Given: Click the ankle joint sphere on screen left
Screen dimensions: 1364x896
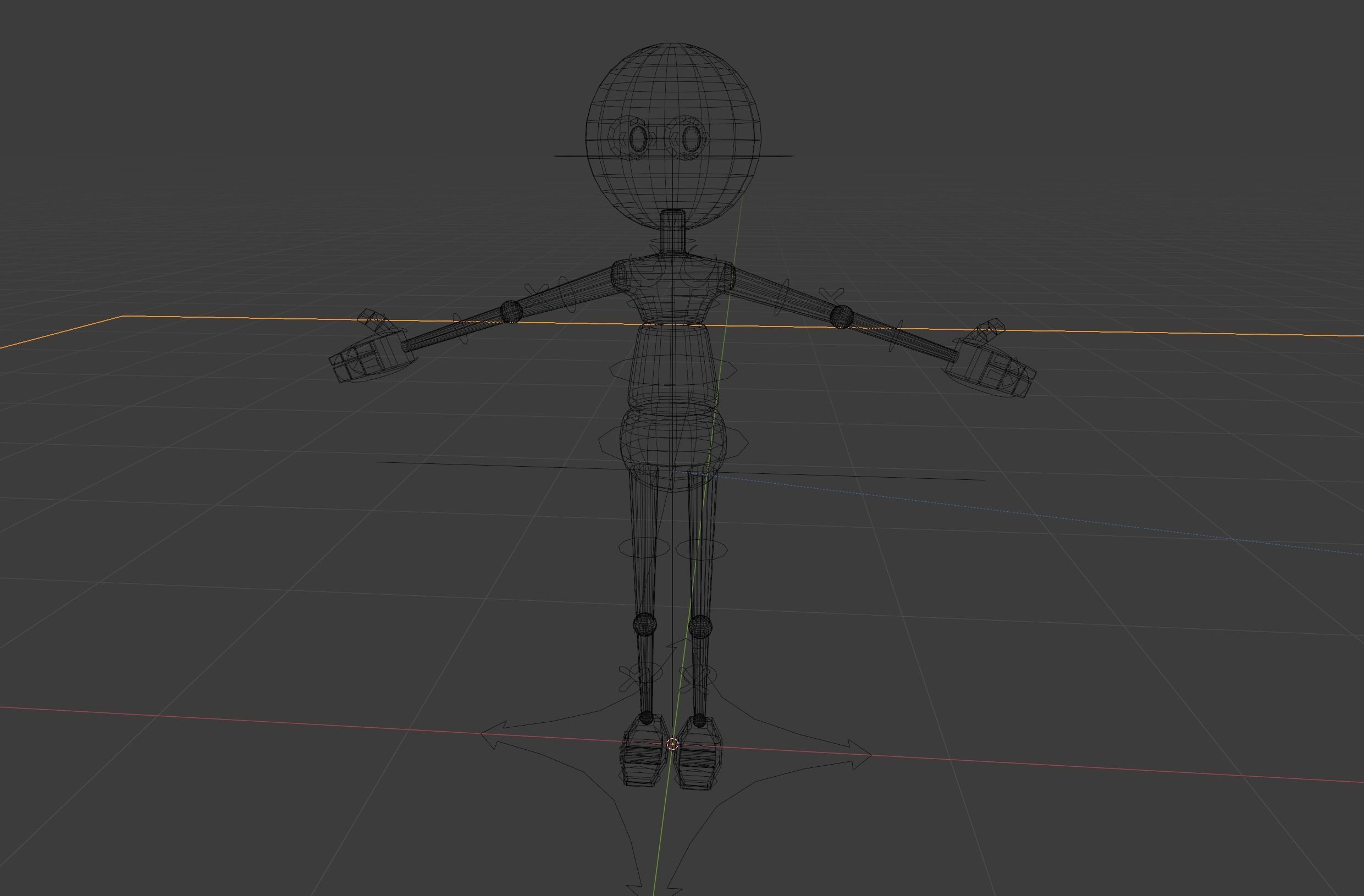Looking at the screenshot, I should click(x=646, y=717).
